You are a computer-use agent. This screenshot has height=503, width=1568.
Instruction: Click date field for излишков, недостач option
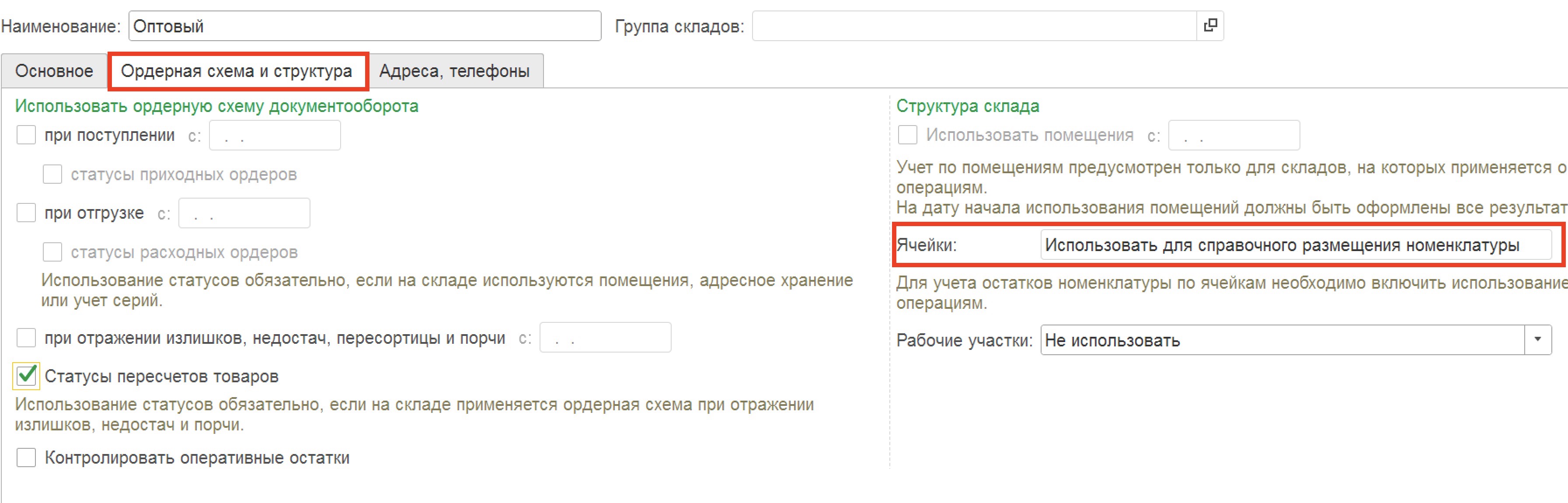click(x=606, y=337)
